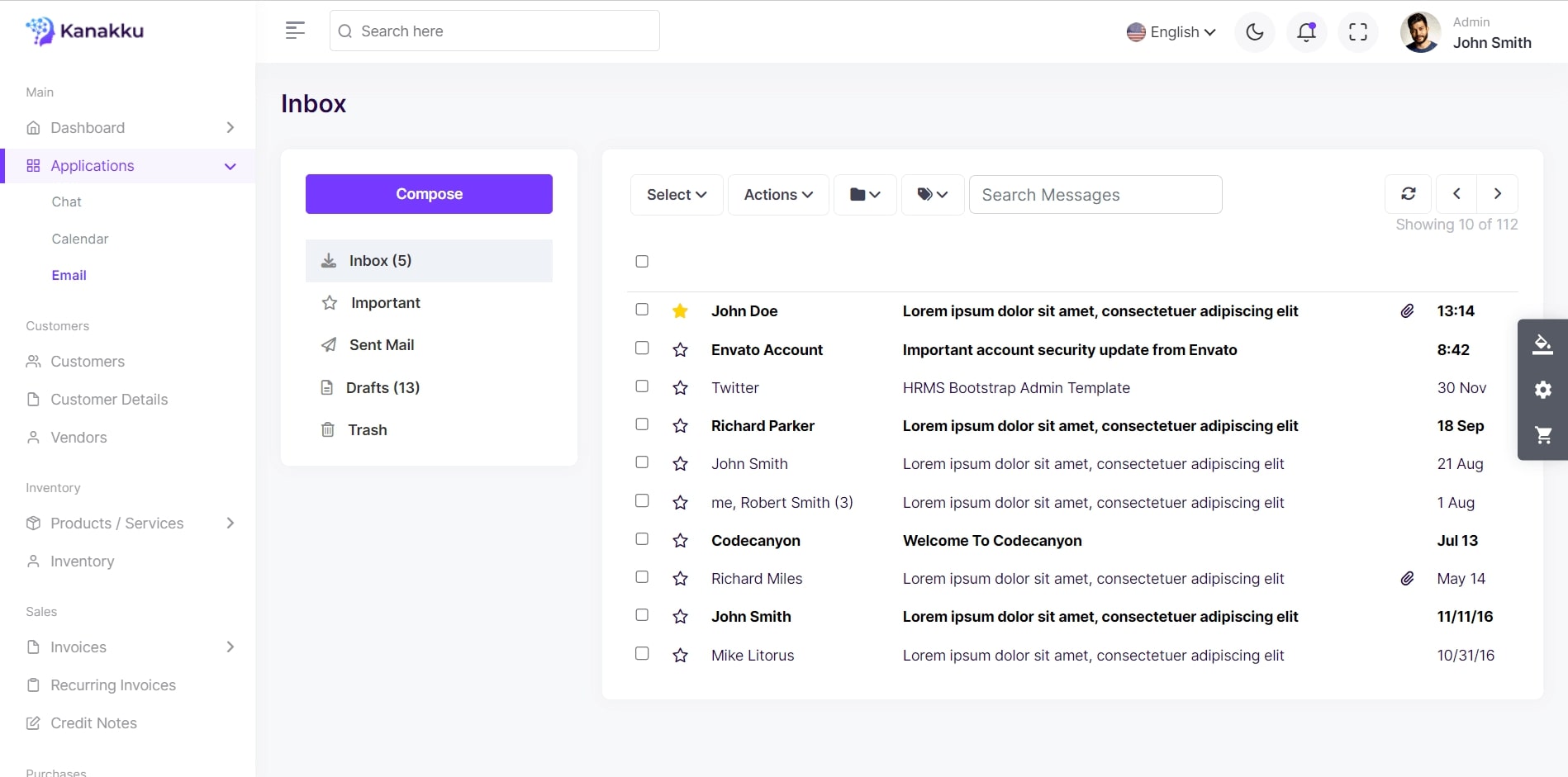This screenshot has width=1568, height=777.
Task: Expand the Actions dropdown menu
Action: coord(777,195)
